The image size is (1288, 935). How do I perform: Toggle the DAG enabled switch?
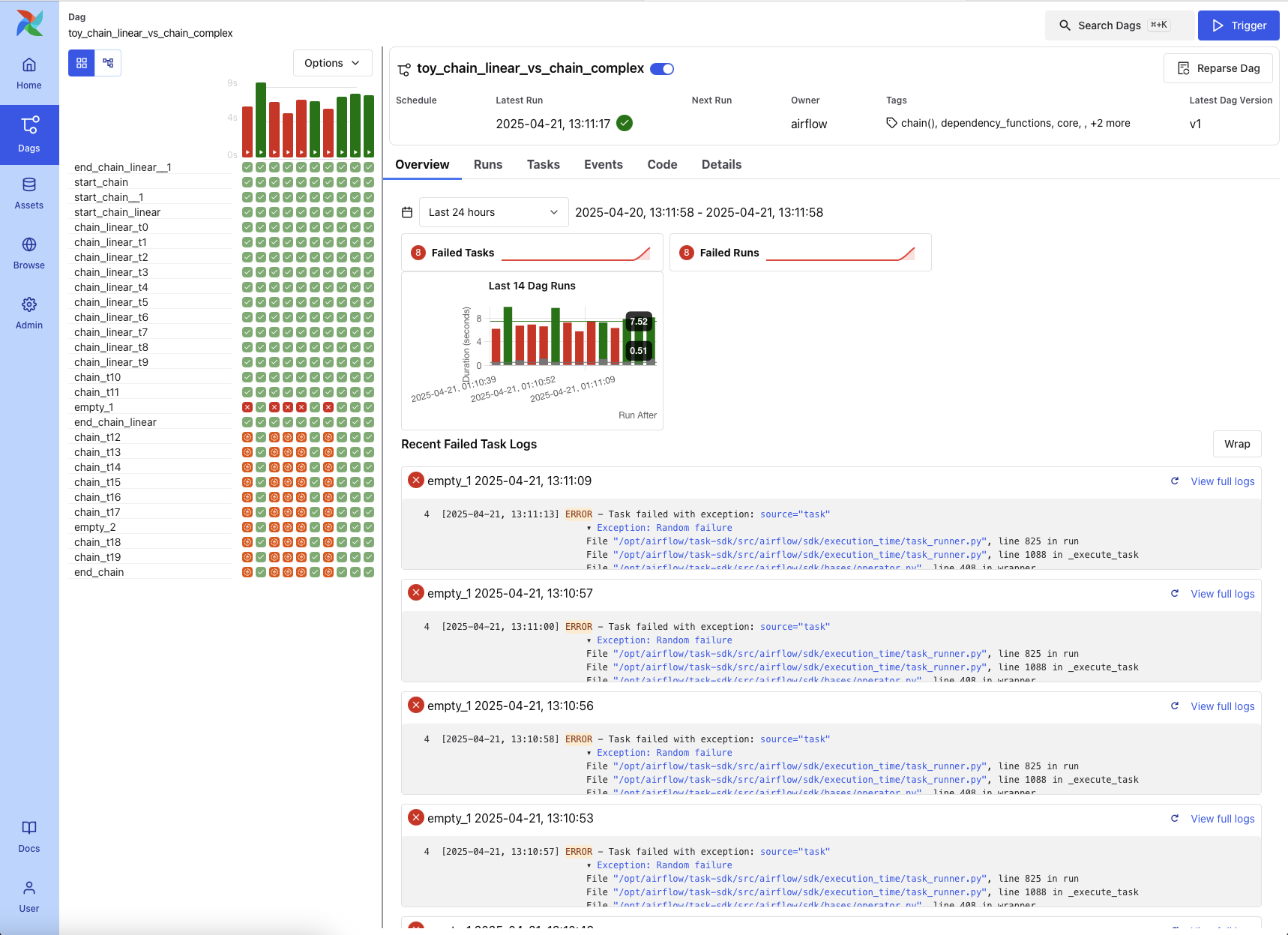[661, 68]
